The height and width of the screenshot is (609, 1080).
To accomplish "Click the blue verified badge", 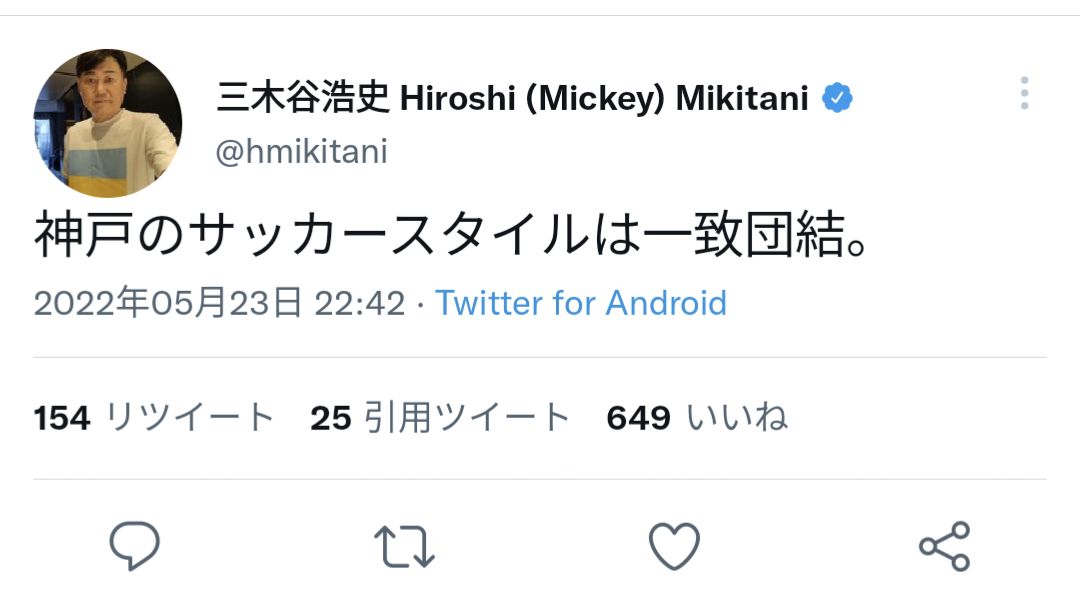I will [x=837, y=99].
